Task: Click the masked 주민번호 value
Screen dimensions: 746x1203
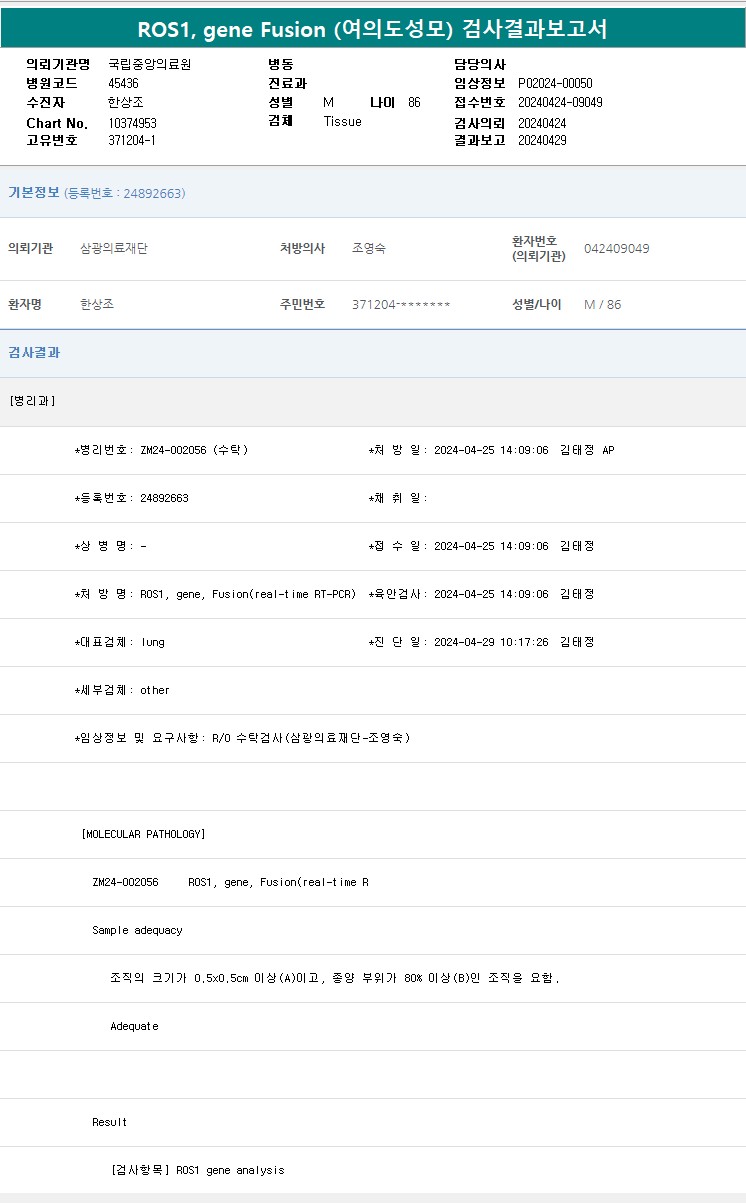Action: pos(401,304)
